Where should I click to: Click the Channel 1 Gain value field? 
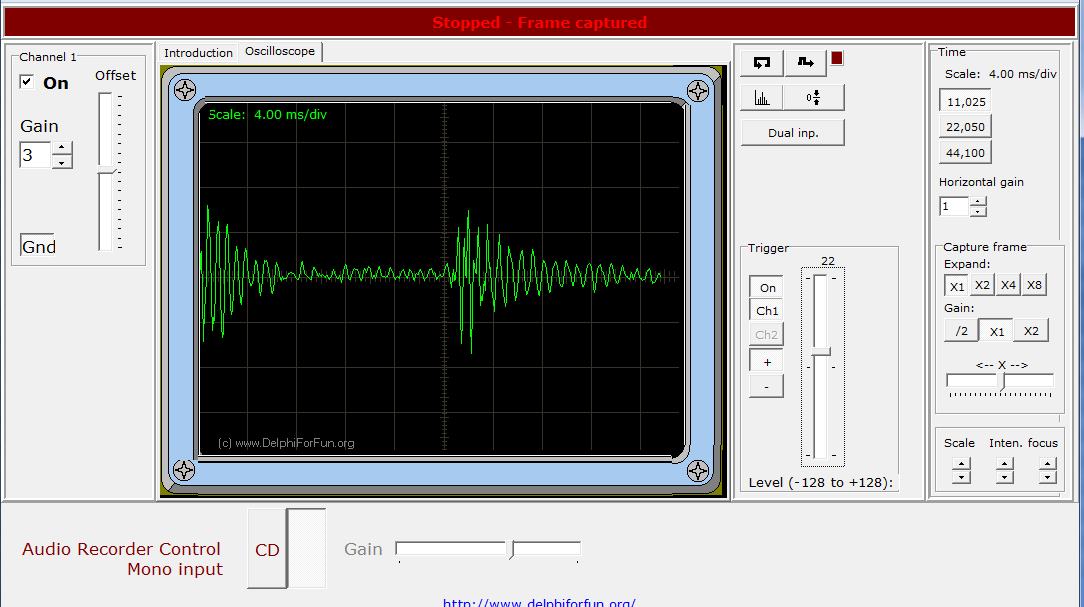35,155
